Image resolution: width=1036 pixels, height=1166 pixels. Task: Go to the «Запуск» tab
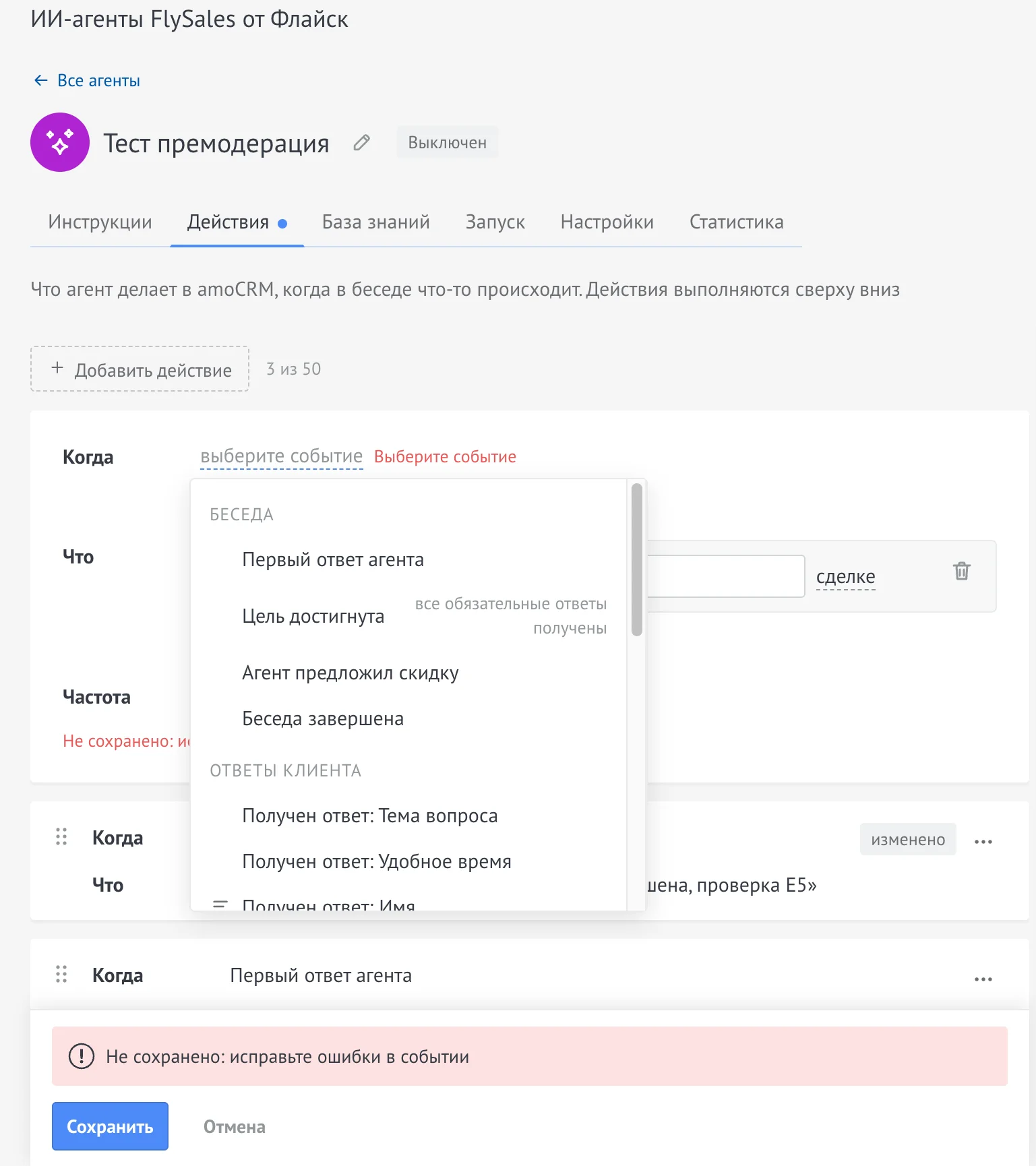point(495,222)
